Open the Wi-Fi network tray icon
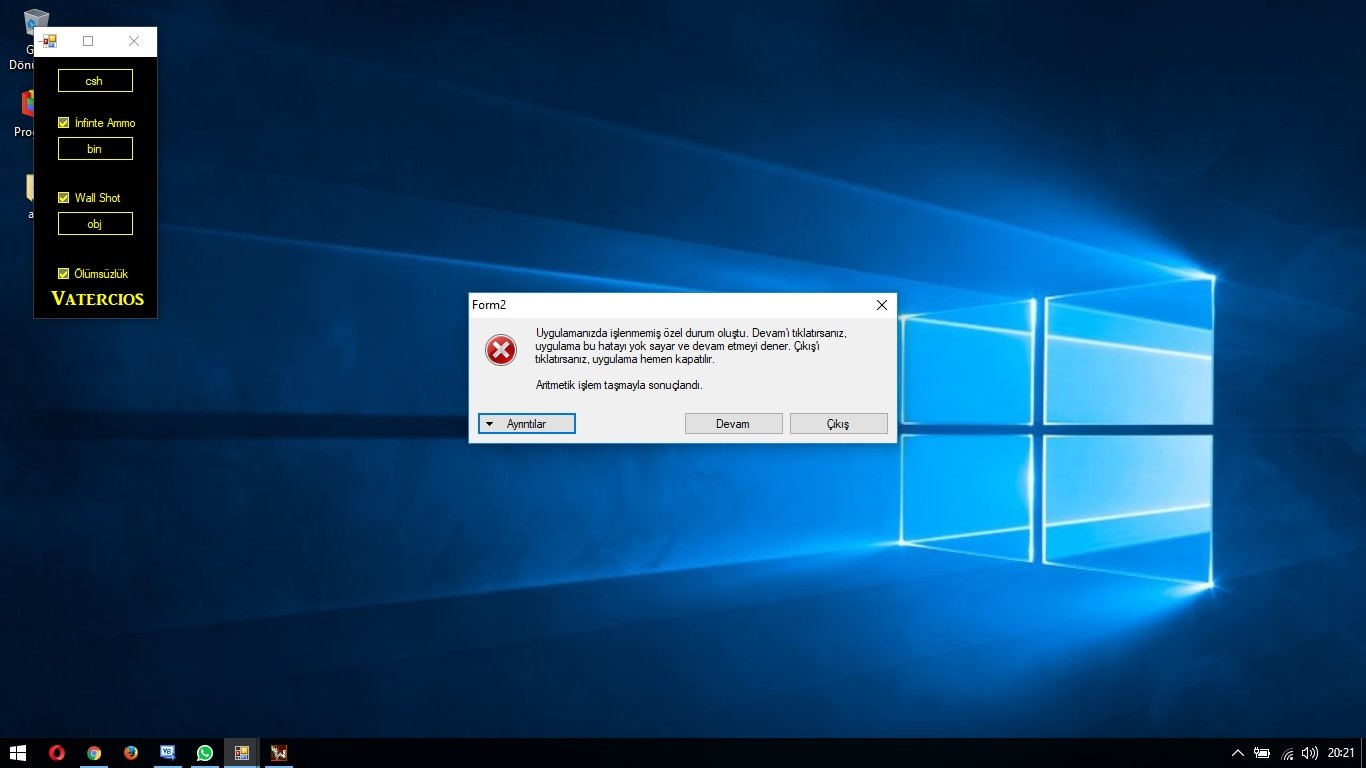 [x=1287, y=753]
